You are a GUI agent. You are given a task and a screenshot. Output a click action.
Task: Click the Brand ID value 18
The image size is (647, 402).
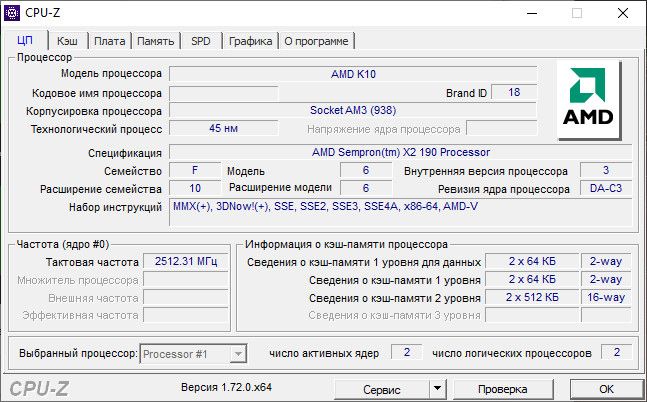click(514, 92)
